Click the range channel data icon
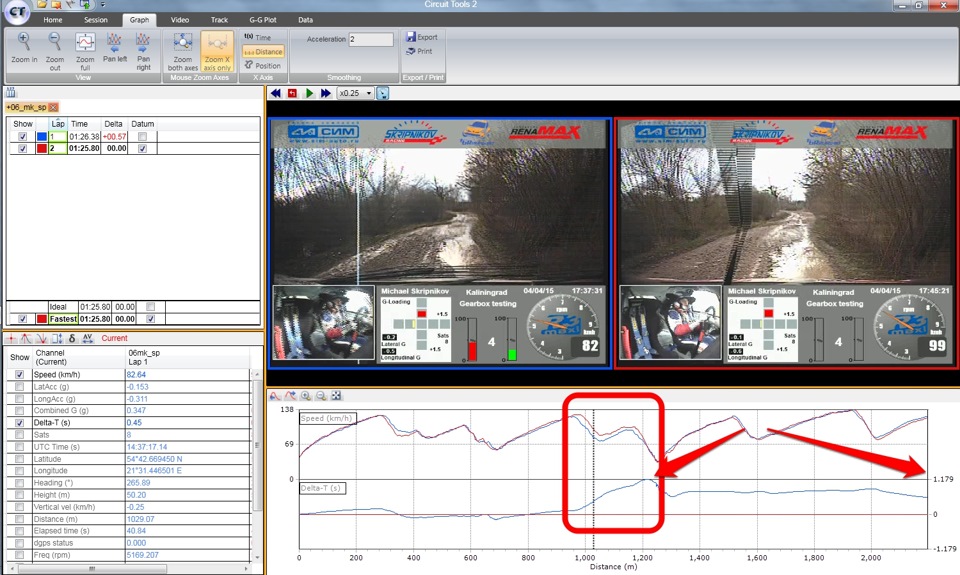This screenshot has height=575, width=960. pyautogui.click(x=57, y=338)
